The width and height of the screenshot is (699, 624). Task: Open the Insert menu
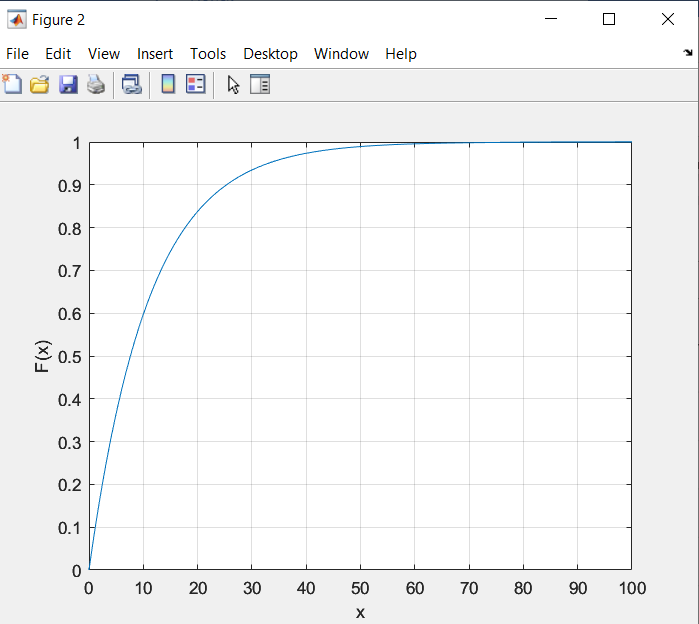[x=155, y=54]
